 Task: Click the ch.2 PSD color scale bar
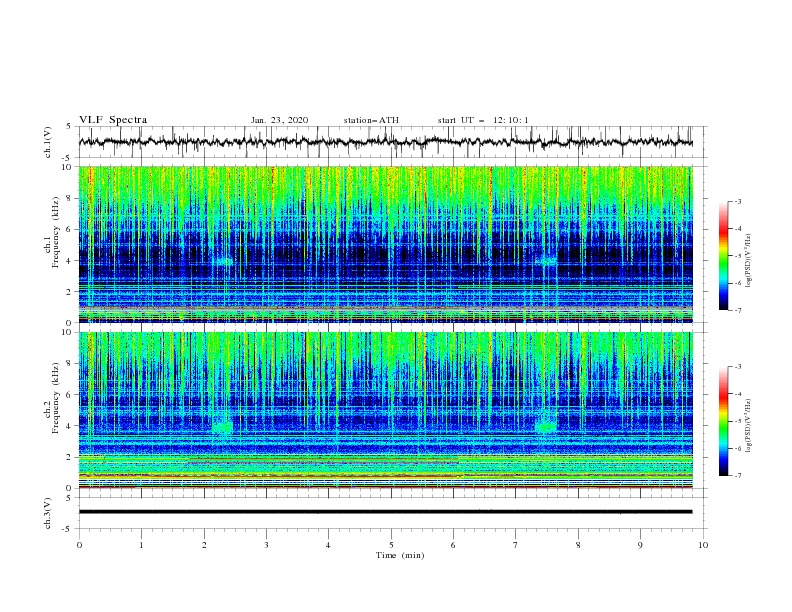724,421
